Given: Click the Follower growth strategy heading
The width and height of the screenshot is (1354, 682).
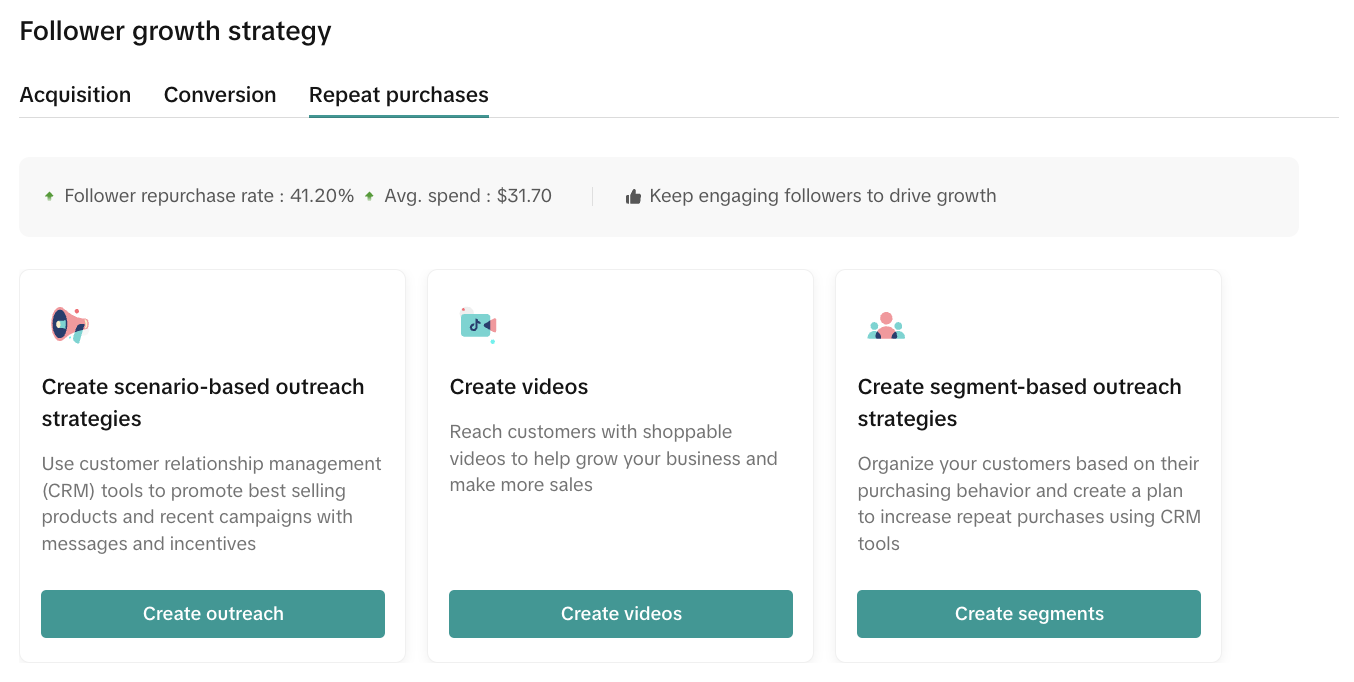Looking at the screenshot, I should [175, 31].
